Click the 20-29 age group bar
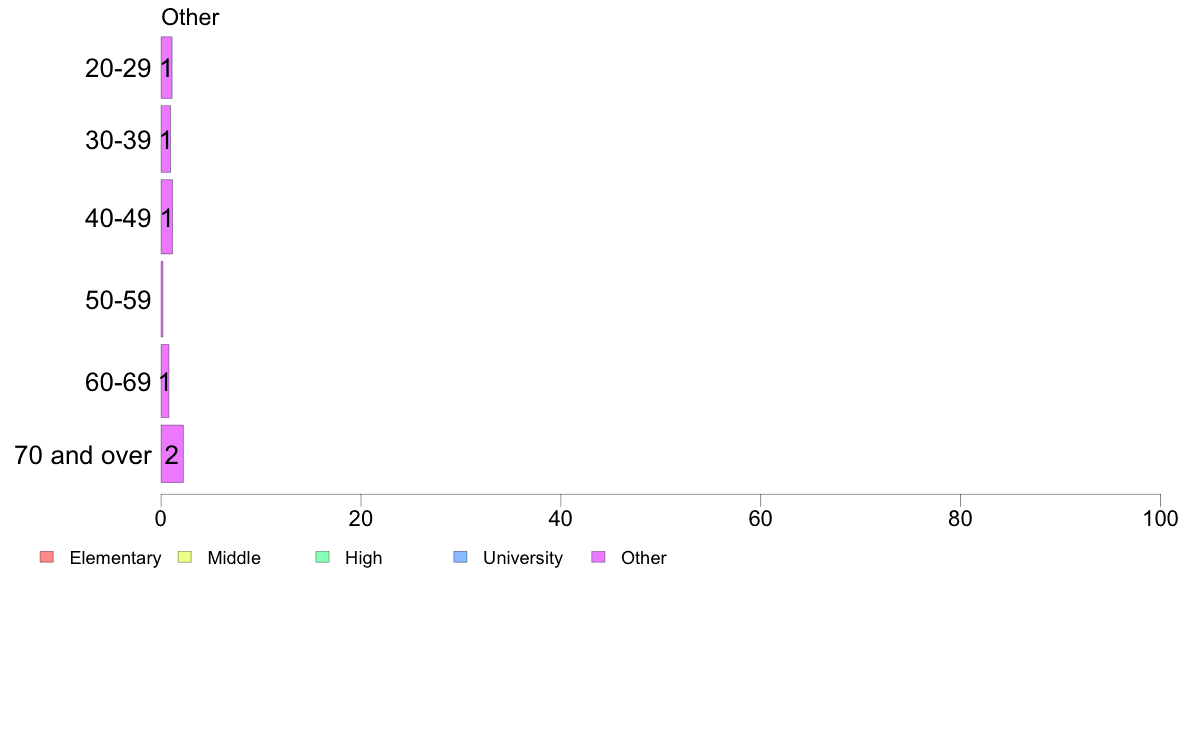The image size is (1188, 736). click(167, 67)
